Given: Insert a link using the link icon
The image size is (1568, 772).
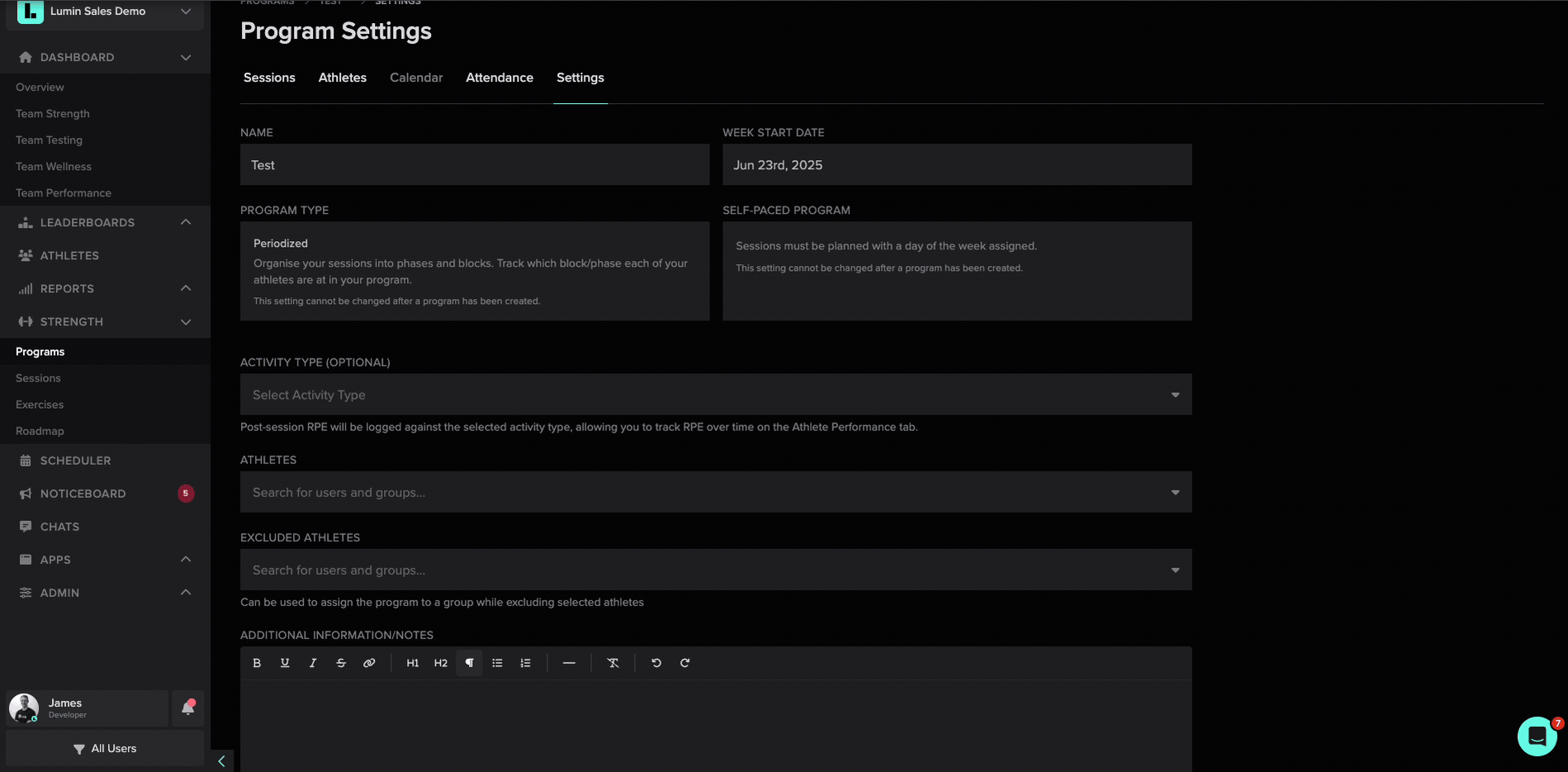Looking at the screenshot, I should click(369, 663).
